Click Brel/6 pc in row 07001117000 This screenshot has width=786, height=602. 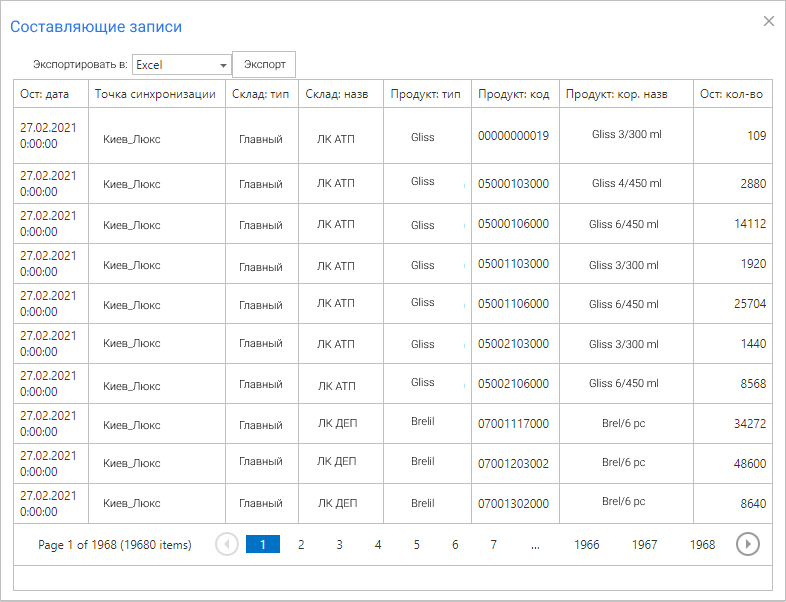point(624,424)
